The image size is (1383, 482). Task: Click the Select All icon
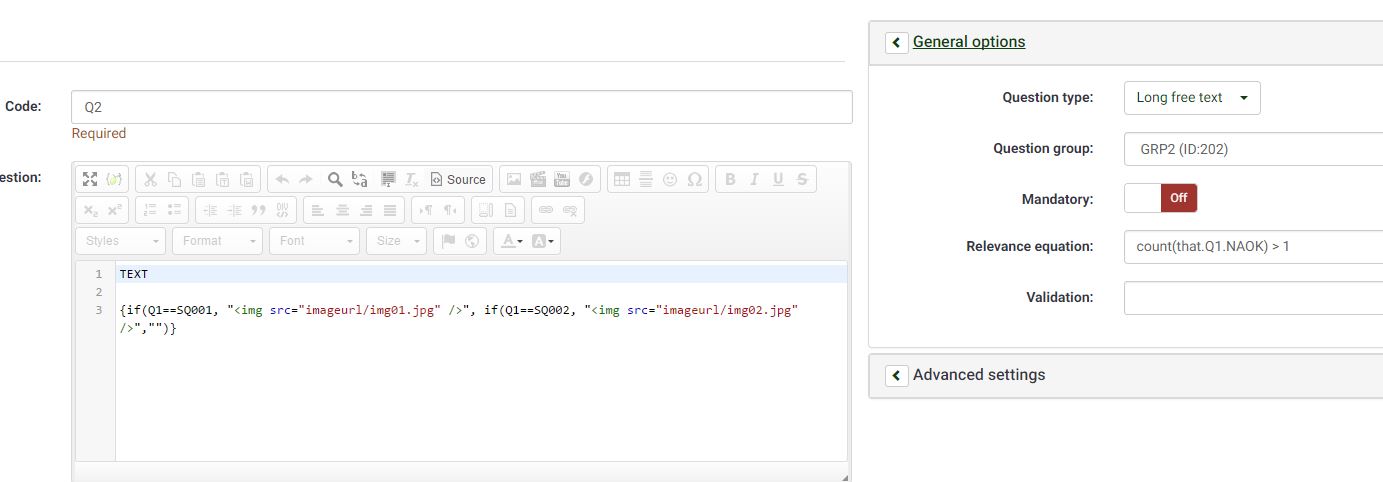point(388,179)
